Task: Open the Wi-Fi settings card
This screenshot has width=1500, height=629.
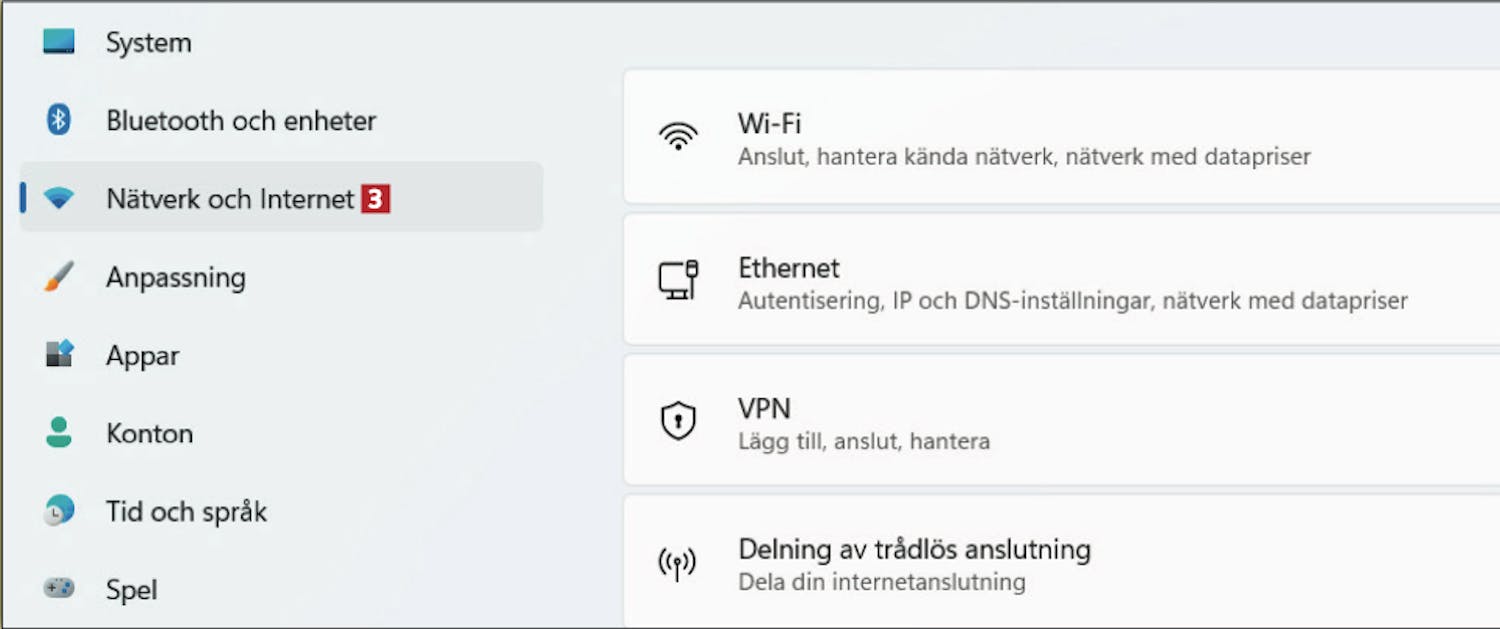Action: [1061, 137]
